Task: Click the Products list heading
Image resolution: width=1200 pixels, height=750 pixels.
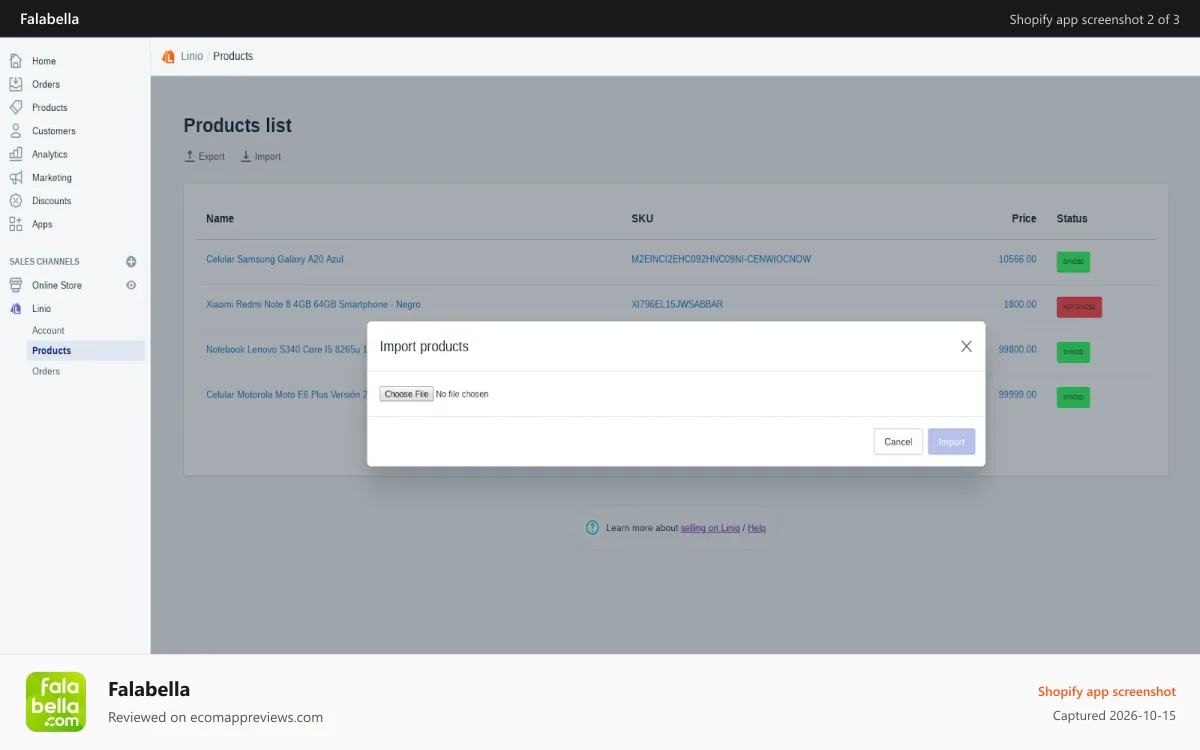Action: click(238, 125)
